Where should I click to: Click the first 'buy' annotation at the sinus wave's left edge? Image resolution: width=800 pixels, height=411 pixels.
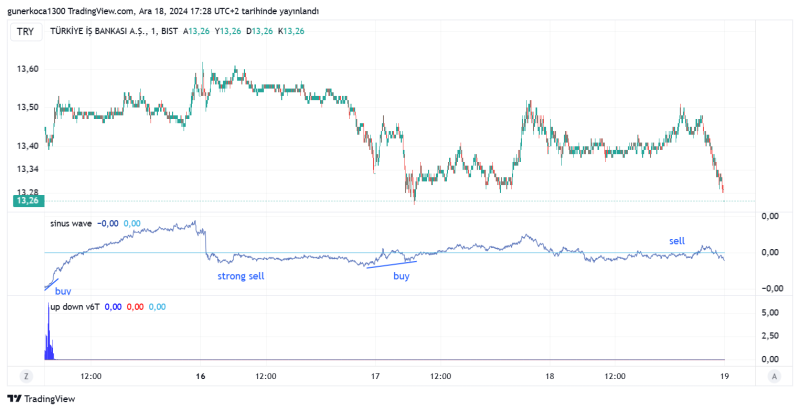click(62, 290)
